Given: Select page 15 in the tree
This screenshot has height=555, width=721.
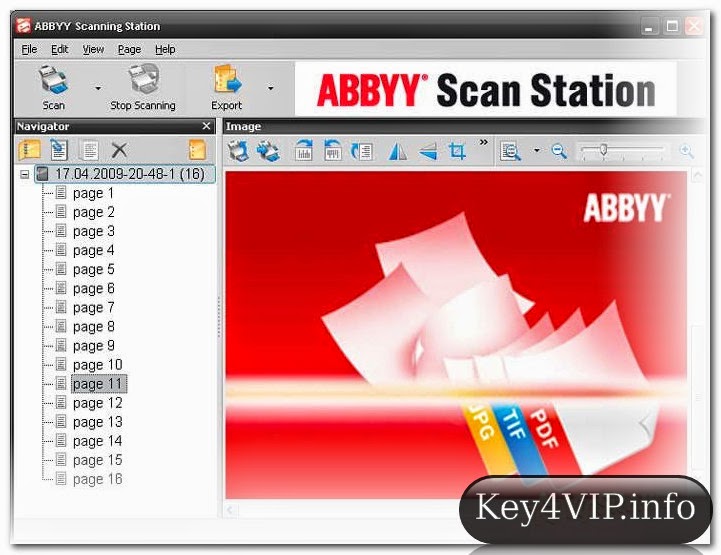Looking at the screenshot, I should (97, 460).
